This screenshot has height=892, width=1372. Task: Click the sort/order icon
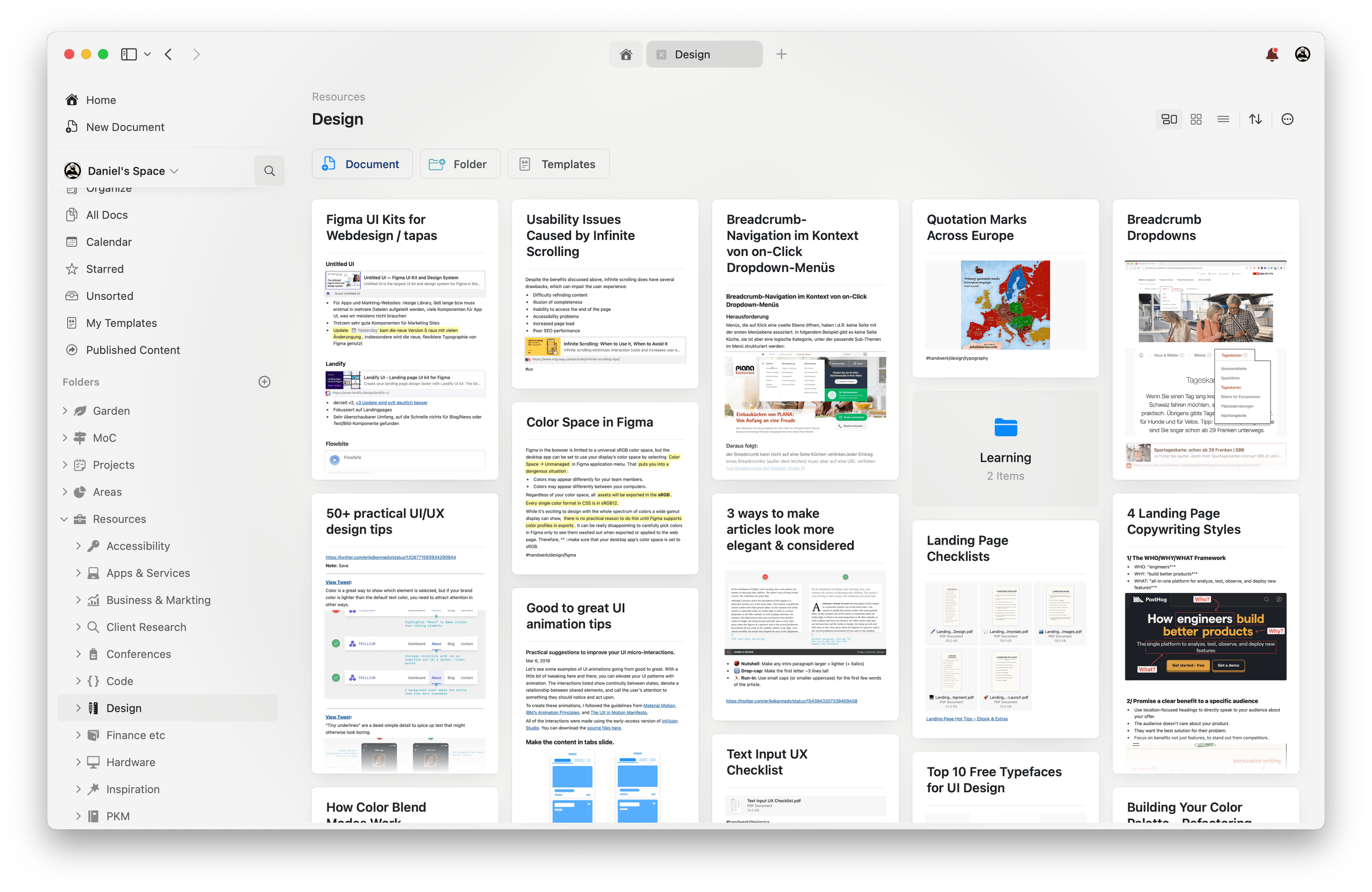[1255, 119]
